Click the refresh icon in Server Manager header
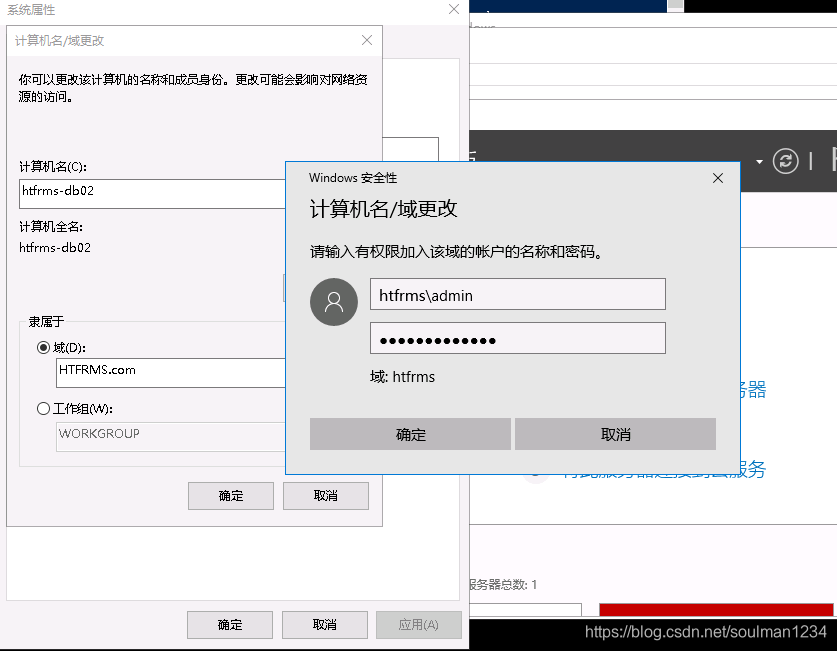This screenshot has width=837, height=651. 785,161
